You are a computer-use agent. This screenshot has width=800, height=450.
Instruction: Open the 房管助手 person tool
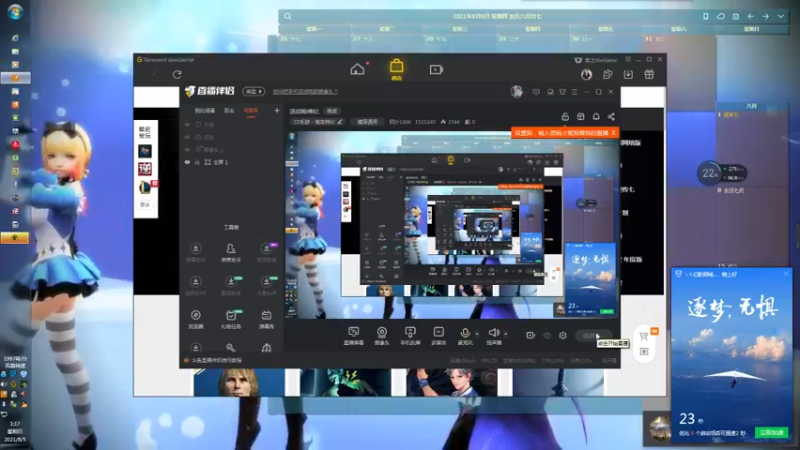point(231,252)
